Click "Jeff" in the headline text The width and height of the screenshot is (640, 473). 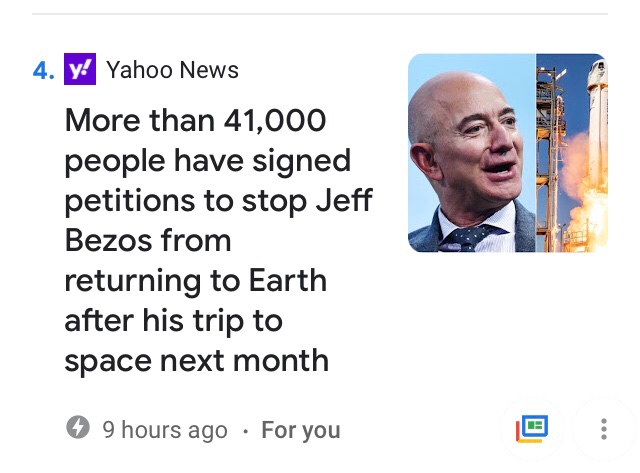pyautogui.click(x=343, y=200)
